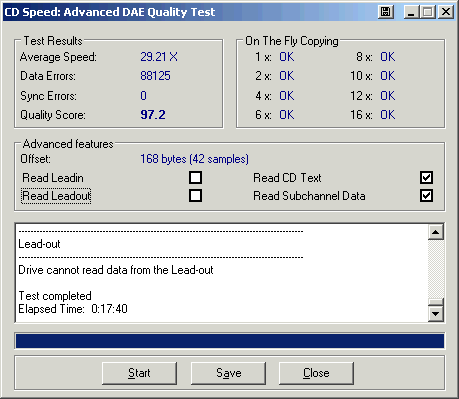Viewport: 459px width, 399px height.
Task: Uncheck the Read CD Text checkbox
Action: tap(426, 177)
